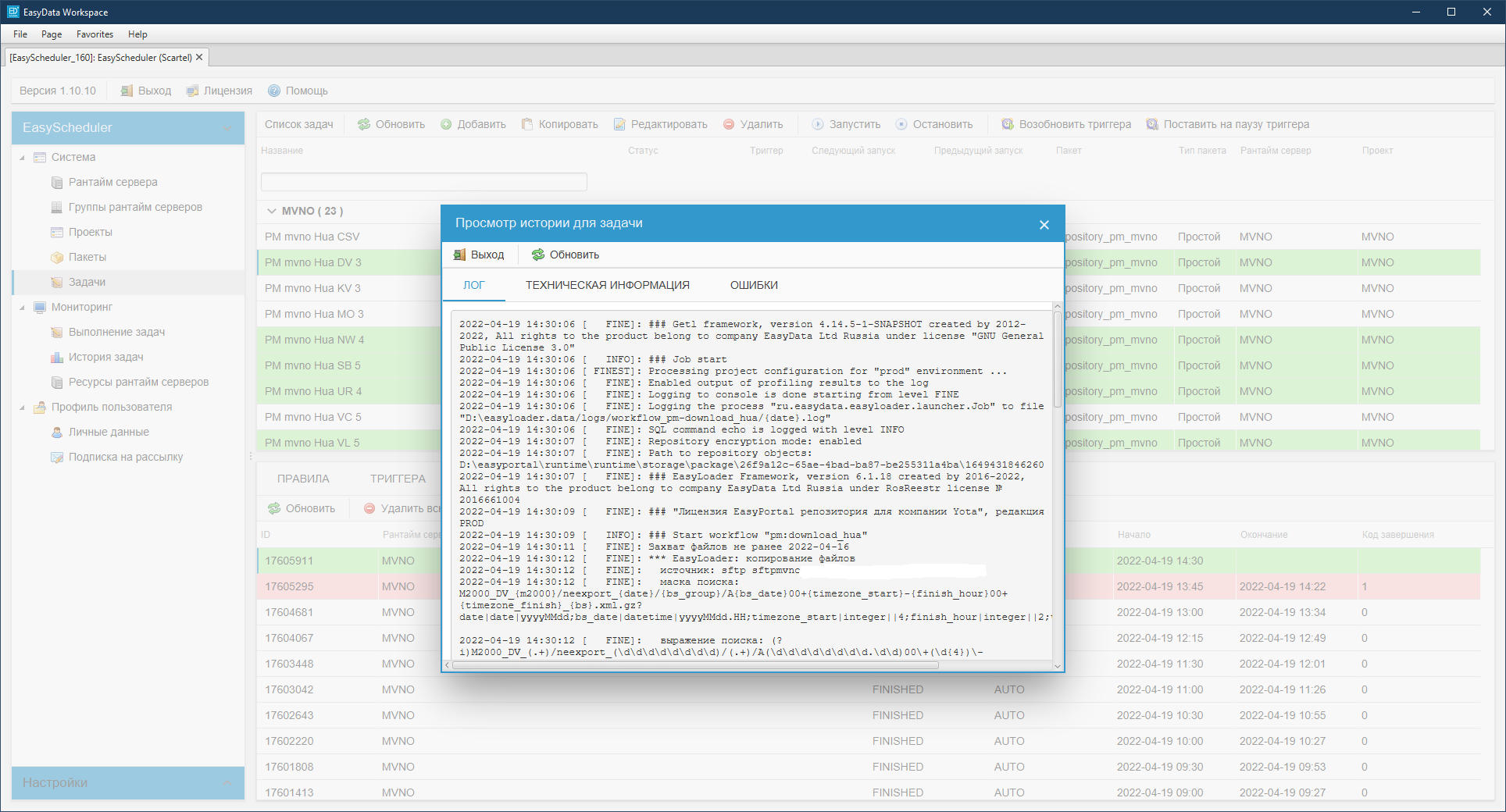Click Возобновить триггера icon
The height and width of the screenshot is (812, 1506).
click(1008, 124)
